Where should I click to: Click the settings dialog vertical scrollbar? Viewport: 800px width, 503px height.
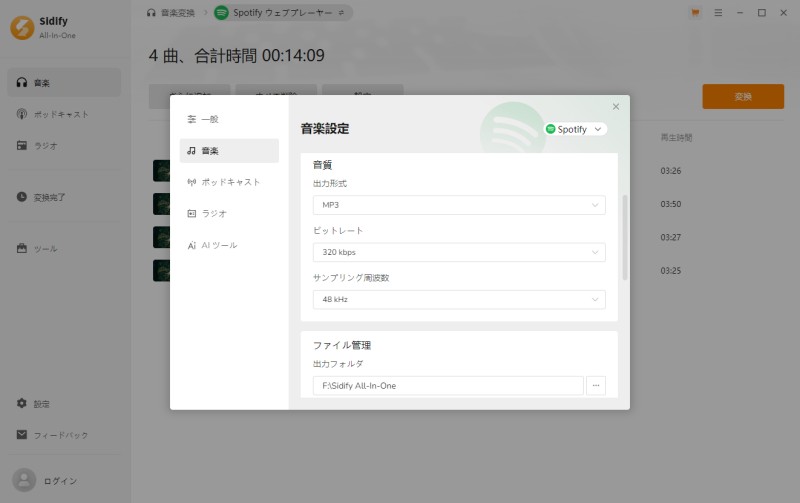[x=624, y=237]
